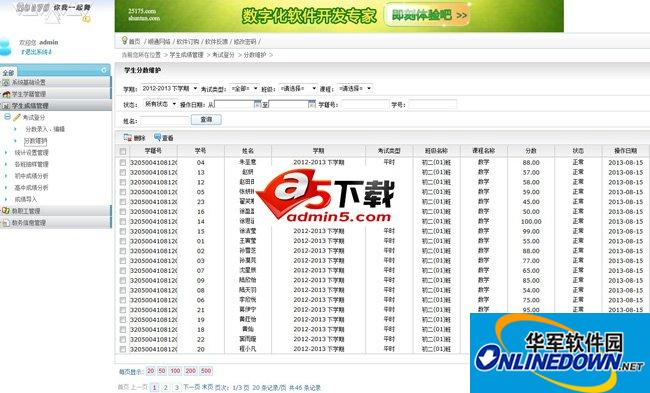This screenshot has height=393, width=650.
Task: Click the 学号 input field
Action: 433,104
